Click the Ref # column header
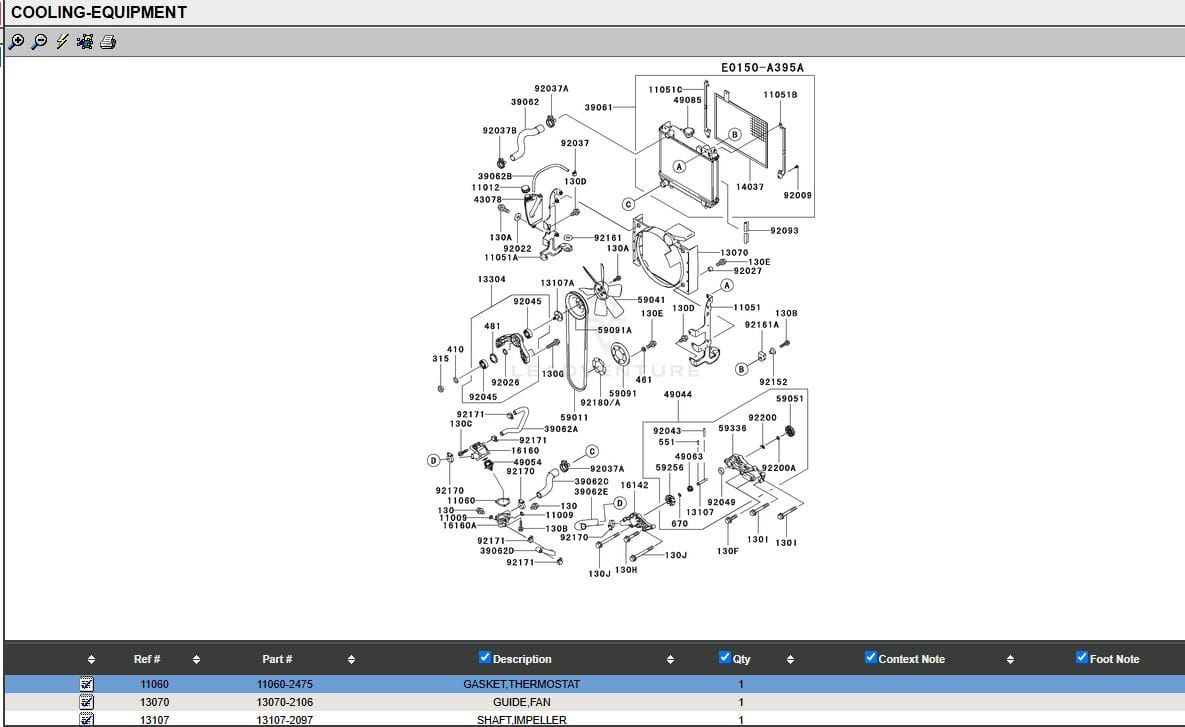The width and height of the screenshot is (1185, 727). (x=147, y=659)
